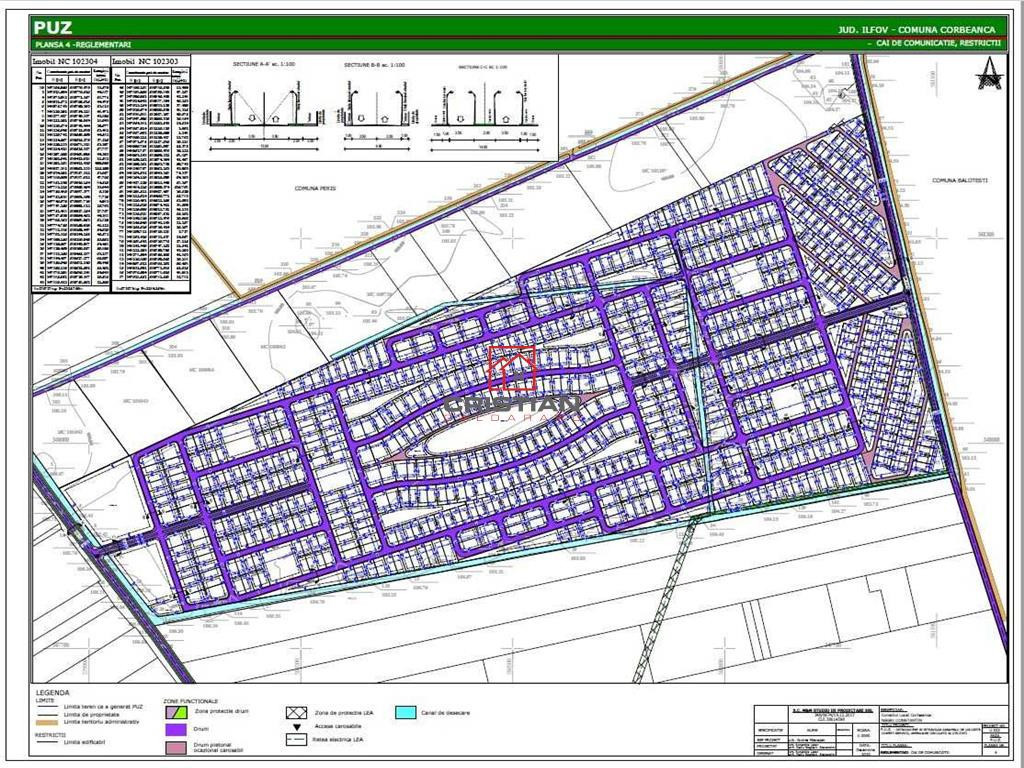Click the black triangle Acces carosabile symbol
1024x768 pixels.
(x=298, y=726)
